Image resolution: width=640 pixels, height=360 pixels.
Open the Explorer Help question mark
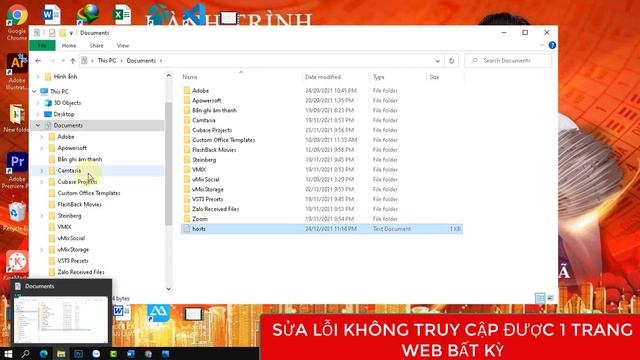click(x=552, y=45)
